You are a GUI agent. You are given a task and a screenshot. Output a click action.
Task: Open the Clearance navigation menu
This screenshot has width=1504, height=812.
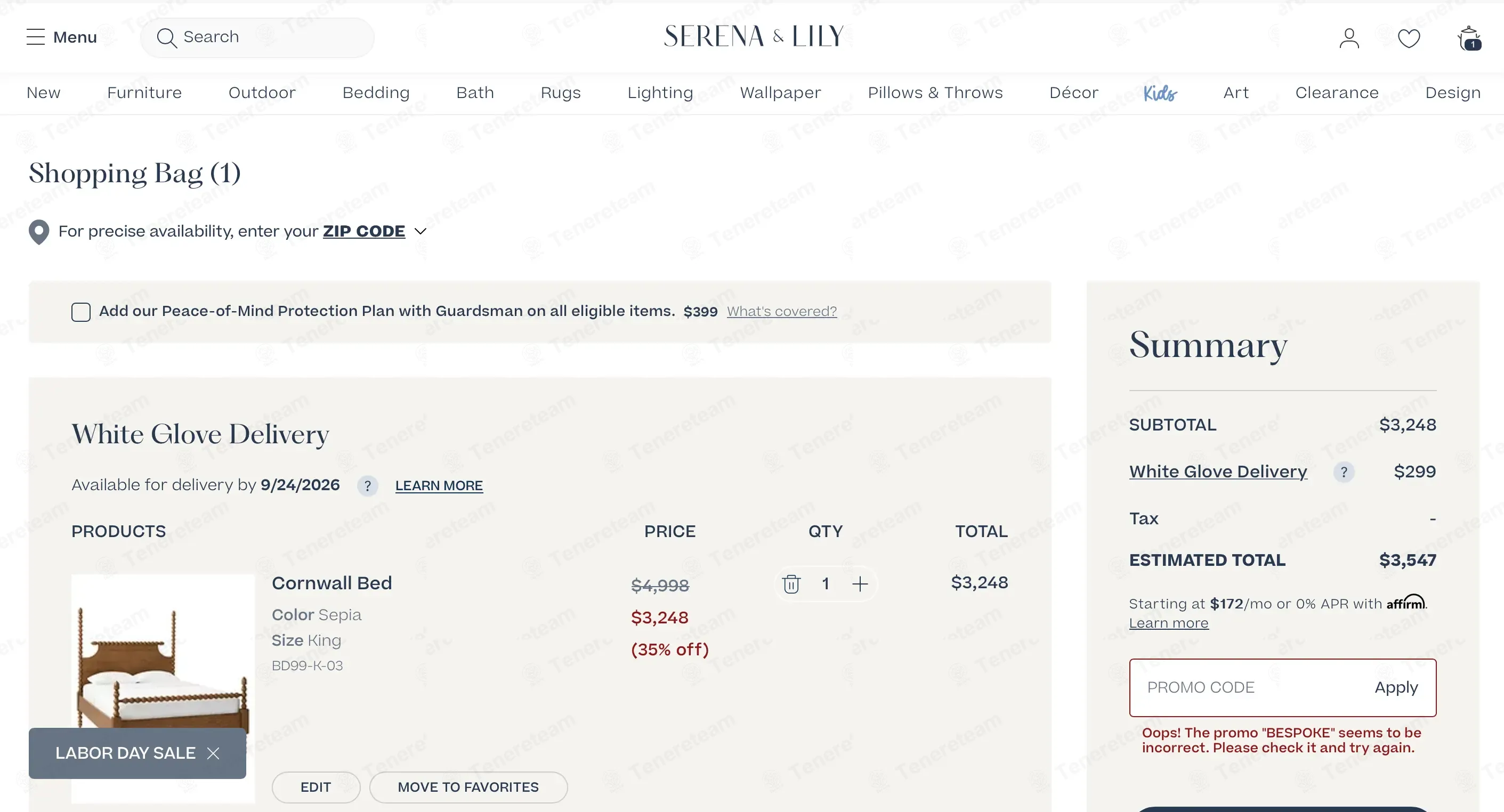(1337, 93)
